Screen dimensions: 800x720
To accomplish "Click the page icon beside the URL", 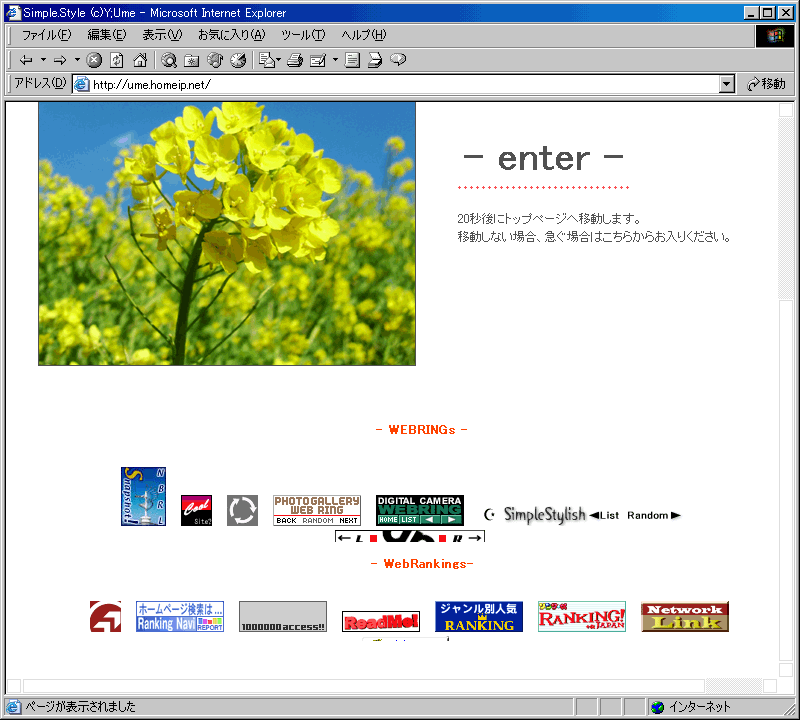I will (x=82, y=84).
